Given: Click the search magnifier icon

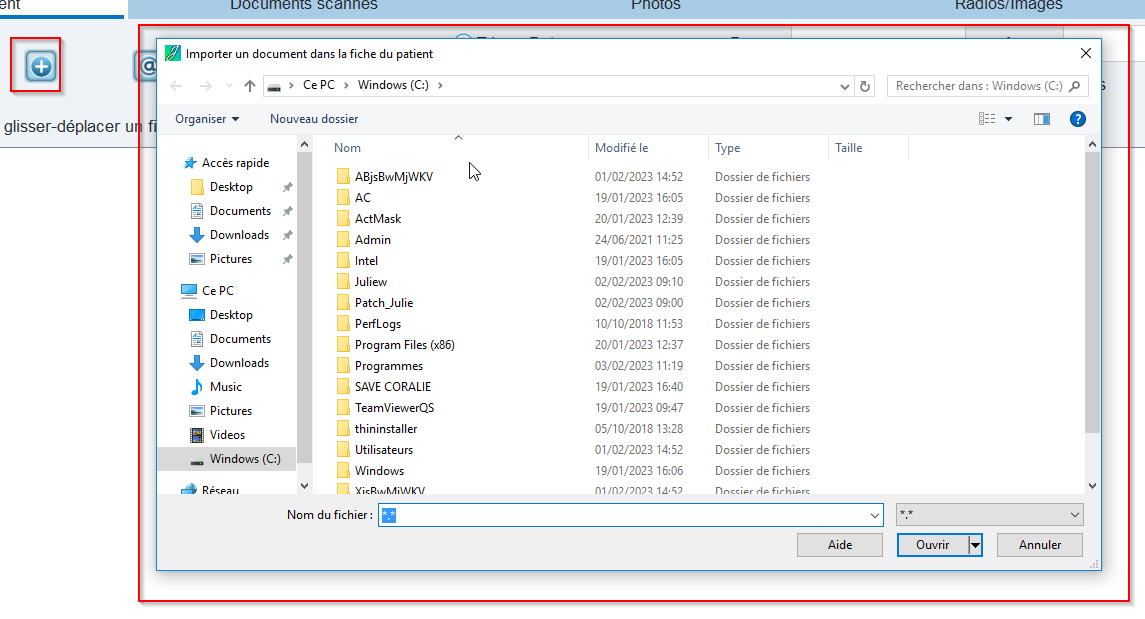Looking at the screenshot, I should (1074, 86).
